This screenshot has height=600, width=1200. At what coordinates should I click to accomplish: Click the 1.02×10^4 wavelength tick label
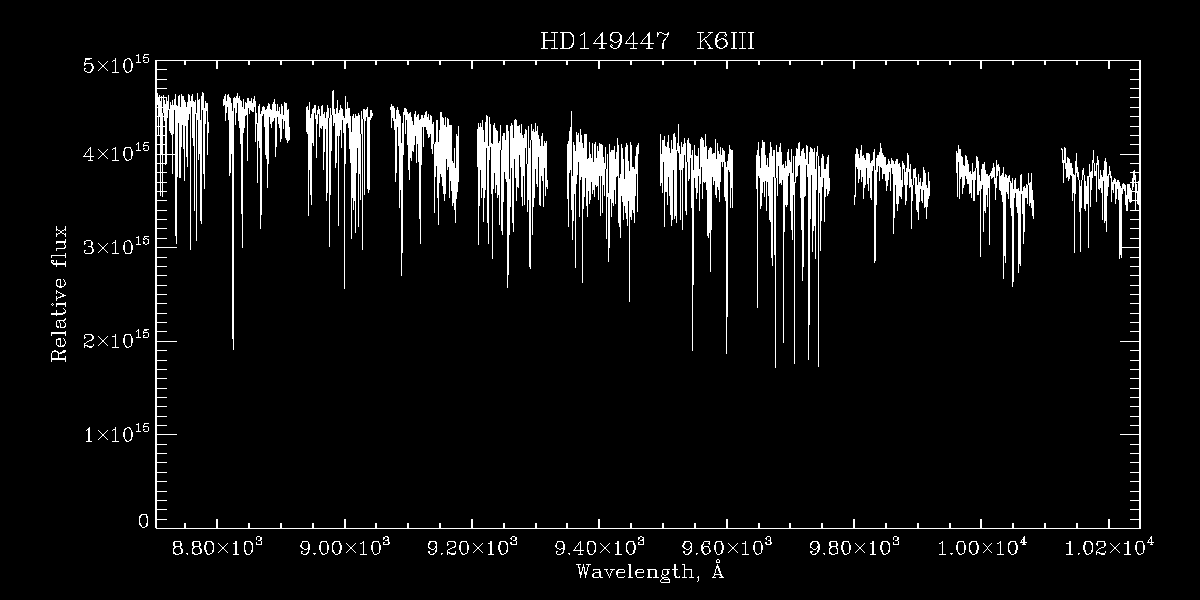(x=1108, y=546)
